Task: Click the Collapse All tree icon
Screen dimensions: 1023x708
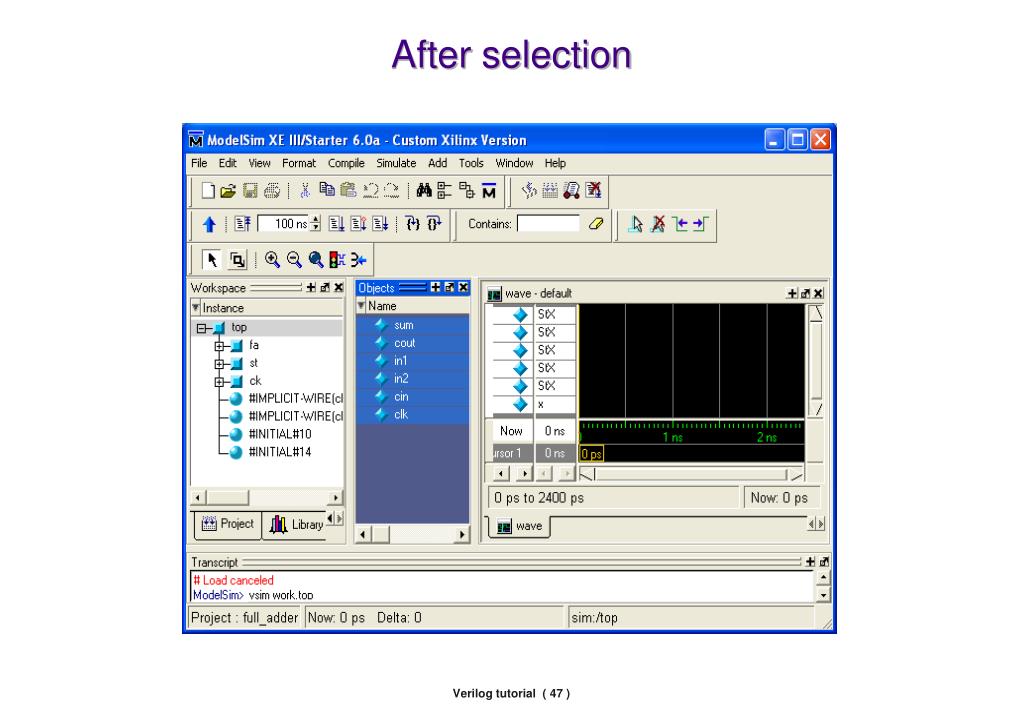Action: tap(444, 190)
